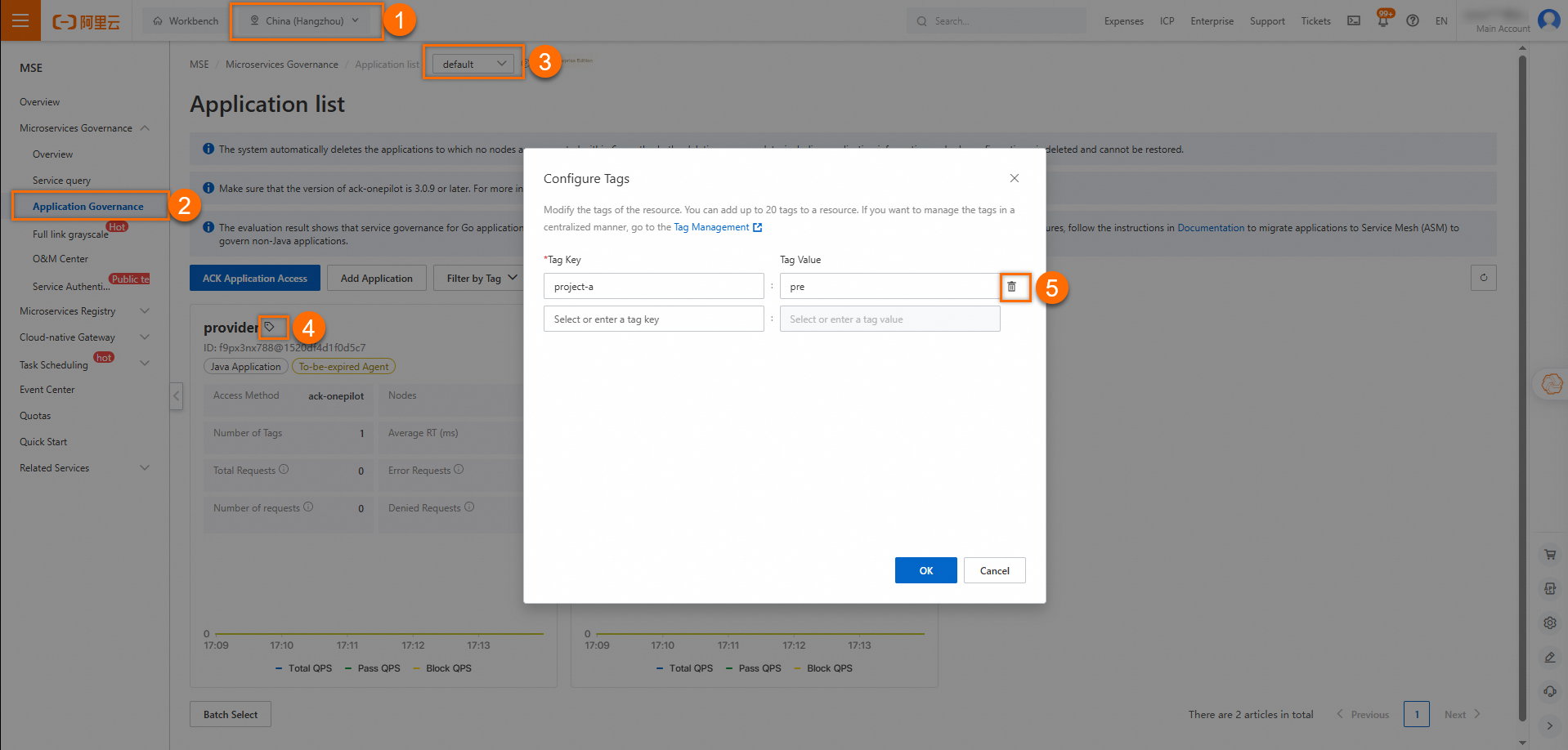The image size is (1568, 750).
Task: Open info icon next to Error Requests
Action: (x=459, y=470)
